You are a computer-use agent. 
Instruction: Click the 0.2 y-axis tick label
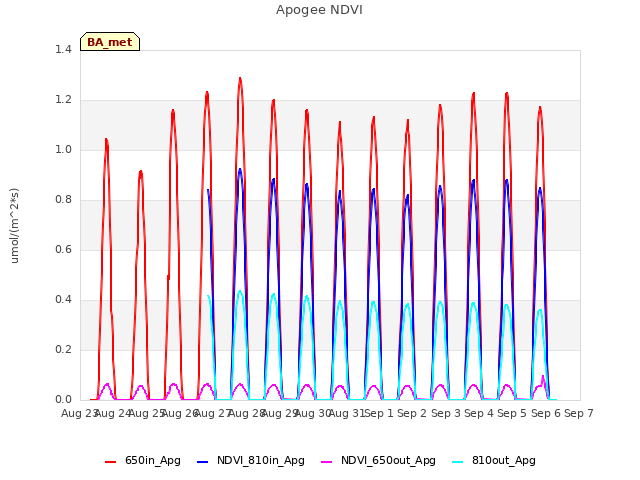(63, 349)
